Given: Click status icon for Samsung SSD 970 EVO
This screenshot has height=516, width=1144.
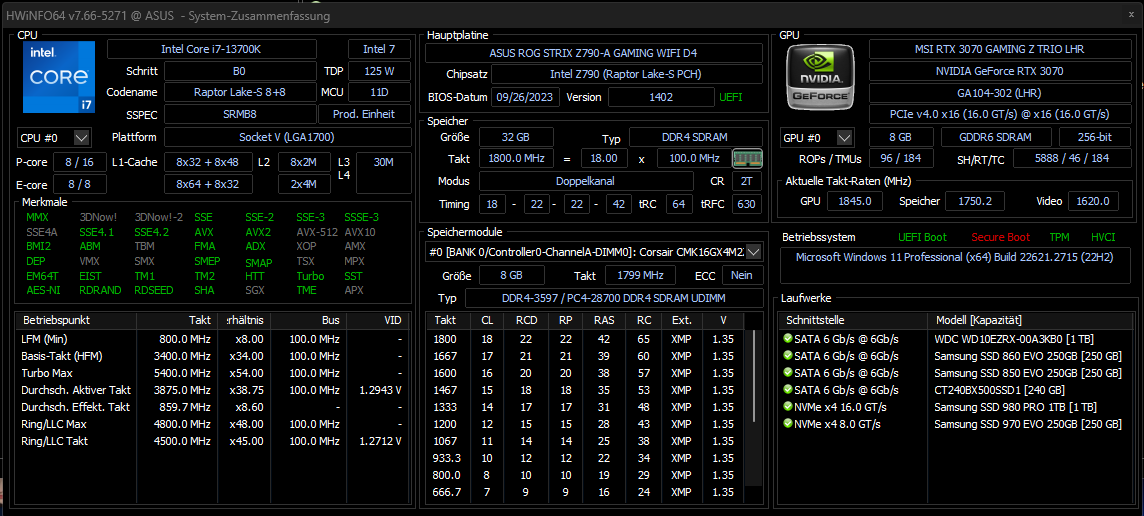Looking at the screenshot, I should (787, 423).
